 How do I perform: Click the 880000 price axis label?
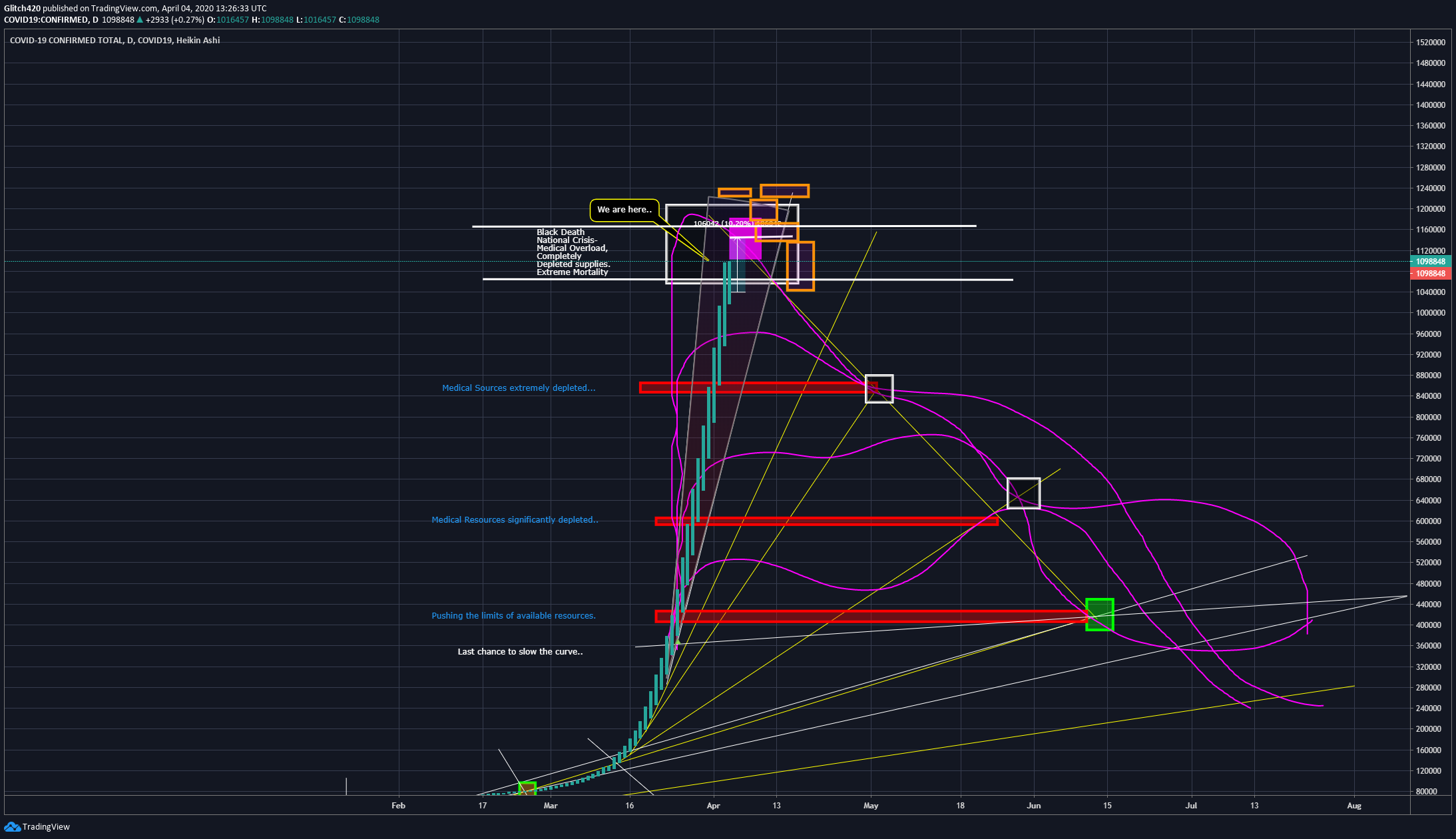tap(1429, 376)
